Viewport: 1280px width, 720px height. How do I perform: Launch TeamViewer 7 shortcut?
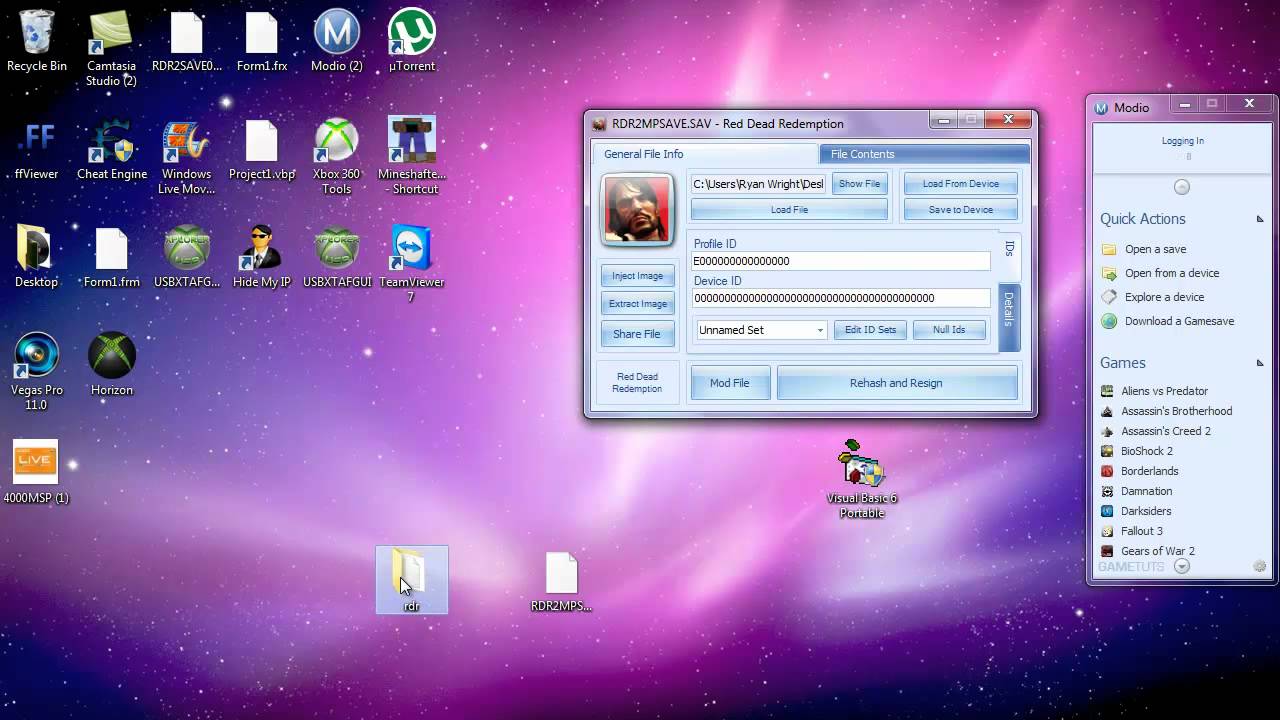[x=412, y=265]
